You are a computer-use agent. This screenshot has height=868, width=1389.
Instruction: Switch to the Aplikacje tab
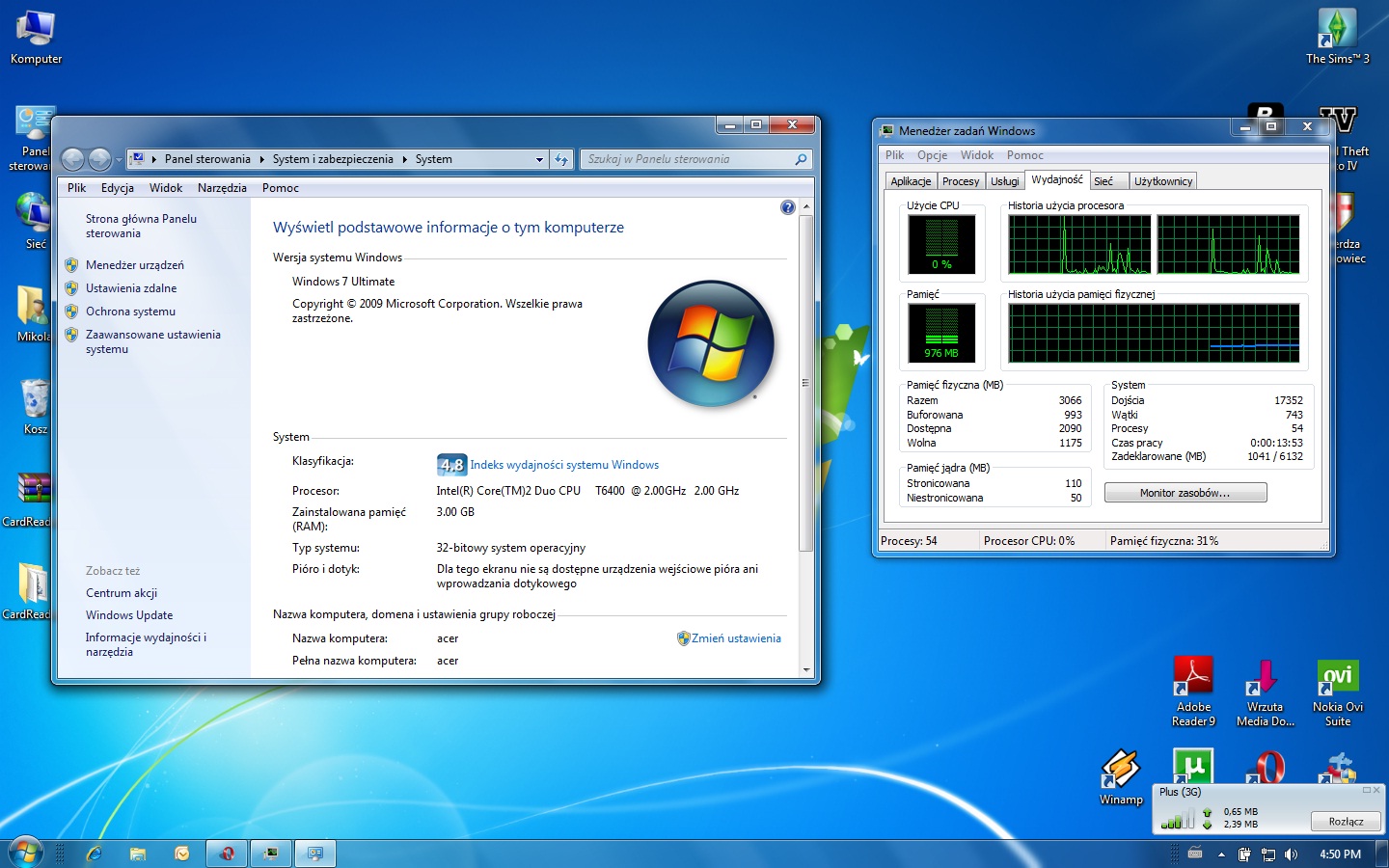pyautogui.click(x=911, y=181)
